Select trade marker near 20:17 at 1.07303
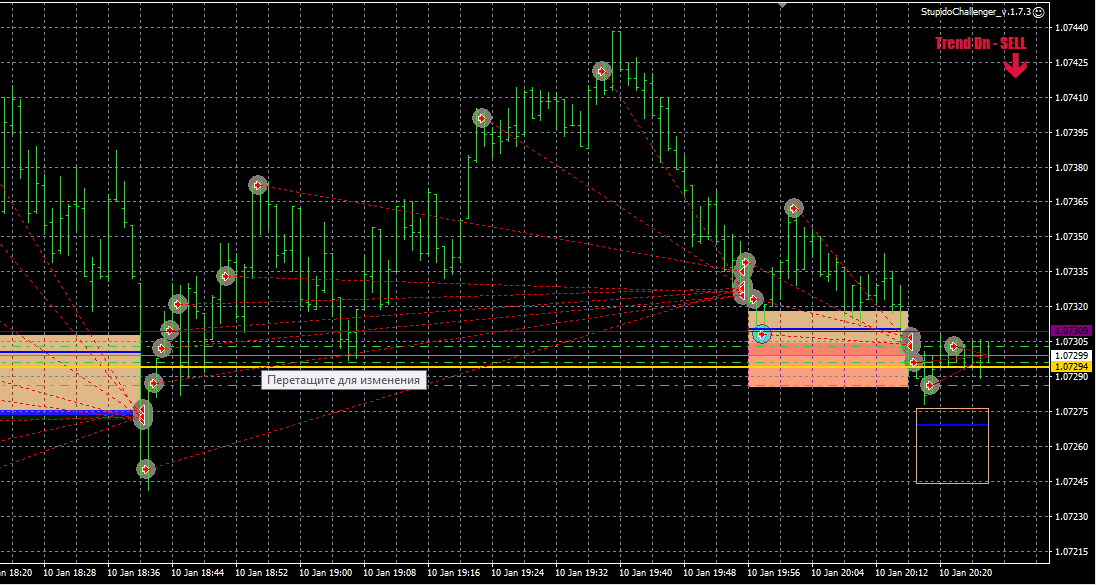 pyautogui.click(x=954, y=345)
